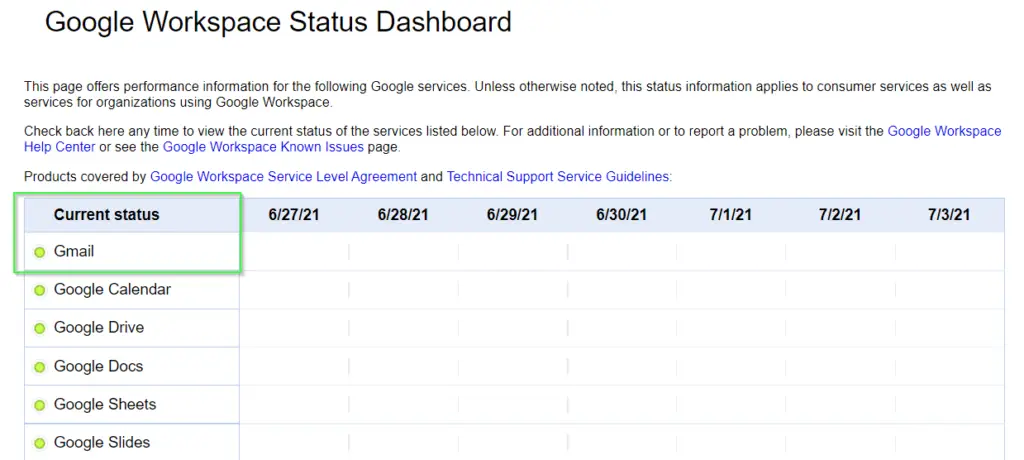Open the Google Workspace Known Issues link
The image size is (1024, 460).
coord(263,146)
